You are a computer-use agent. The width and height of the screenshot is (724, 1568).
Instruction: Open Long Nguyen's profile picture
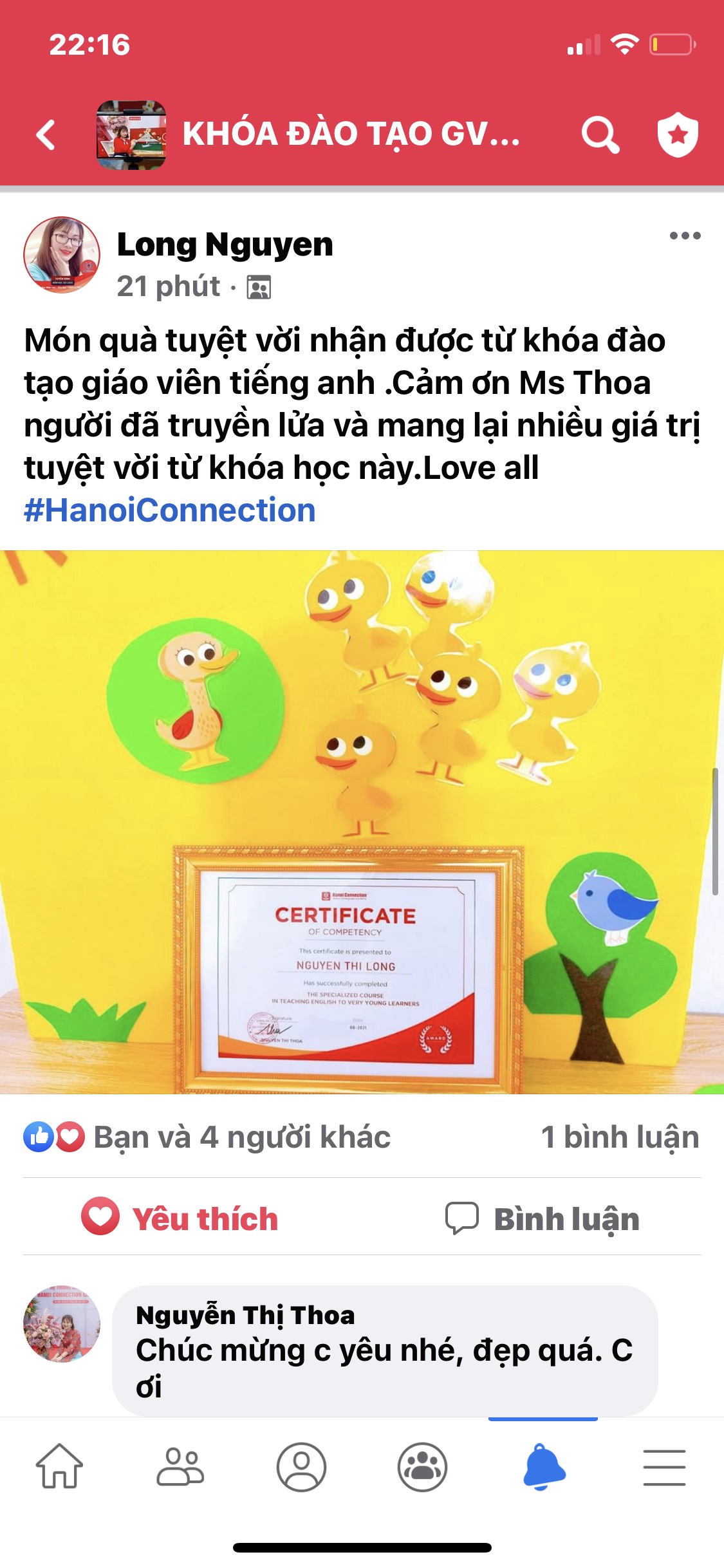(62, 254)
